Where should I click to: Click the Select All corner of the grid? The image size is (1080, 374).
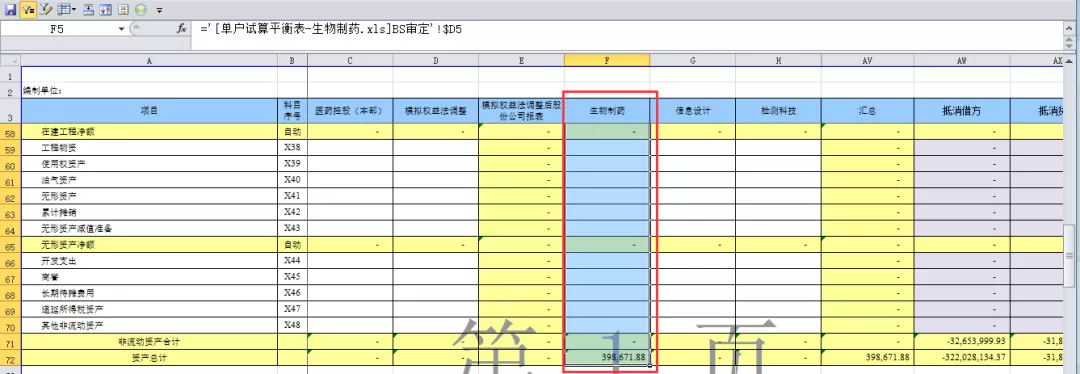pyautogui.click(x=10, y=61)
